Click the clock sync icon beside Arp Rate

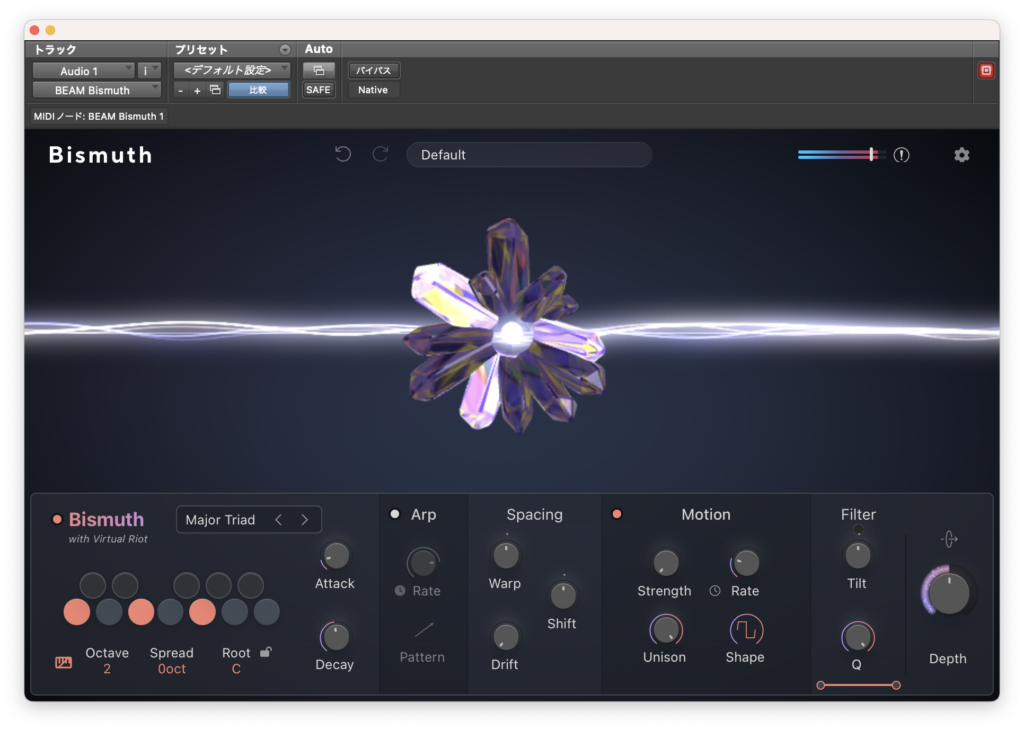click(400, 590)
